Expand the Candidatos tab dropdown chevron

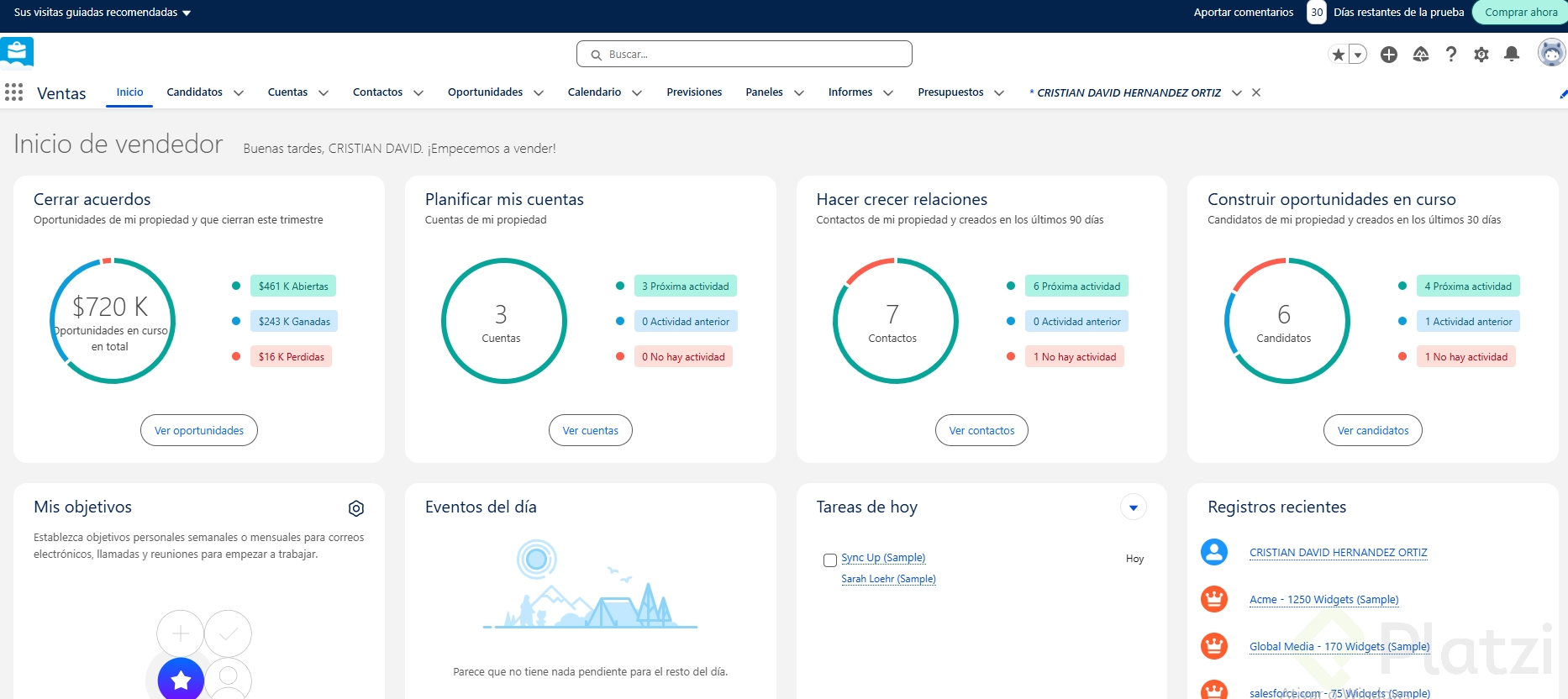point(239,93)
